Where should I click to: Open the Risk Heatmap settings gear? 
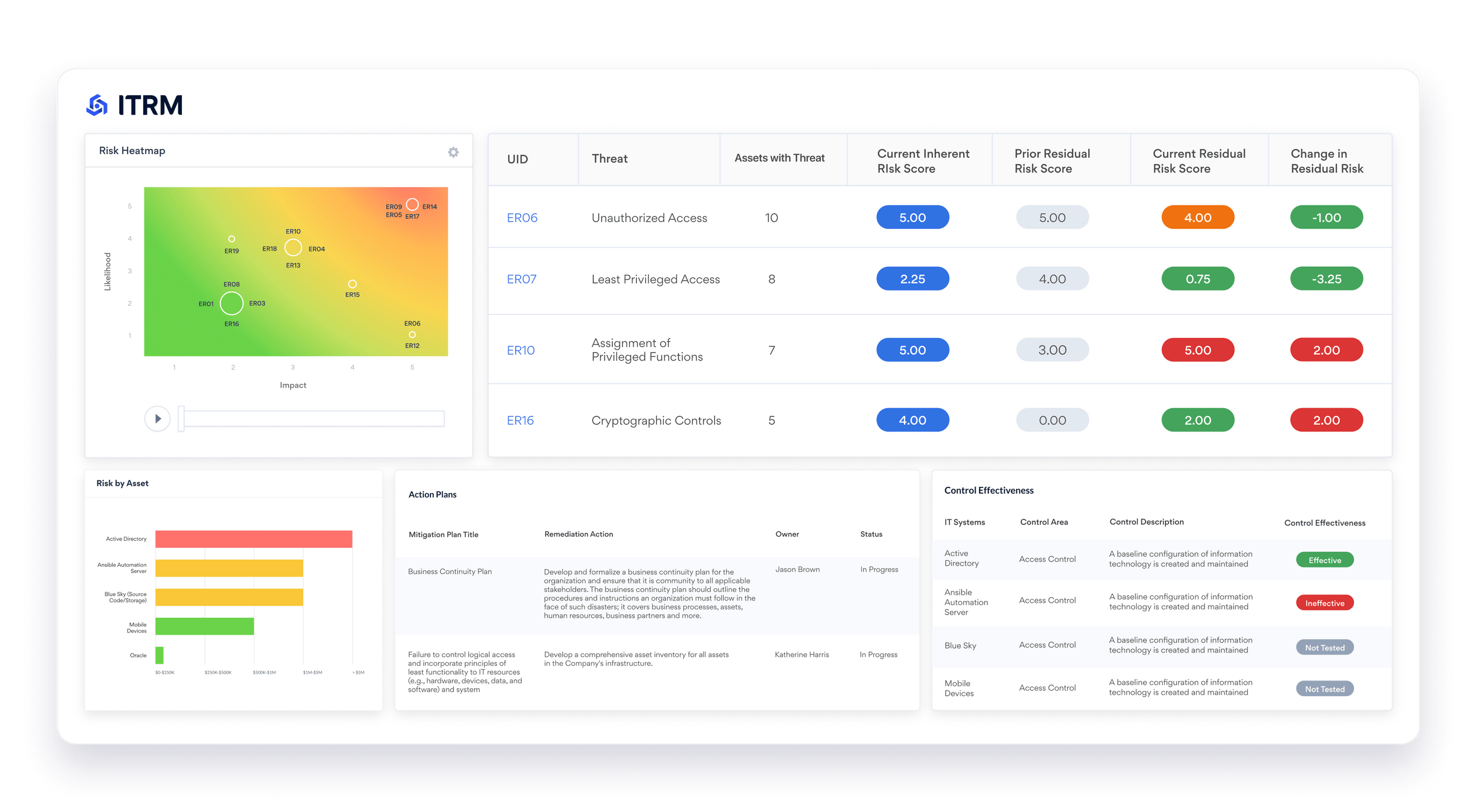pyautogui.click(x=453, y=152)
